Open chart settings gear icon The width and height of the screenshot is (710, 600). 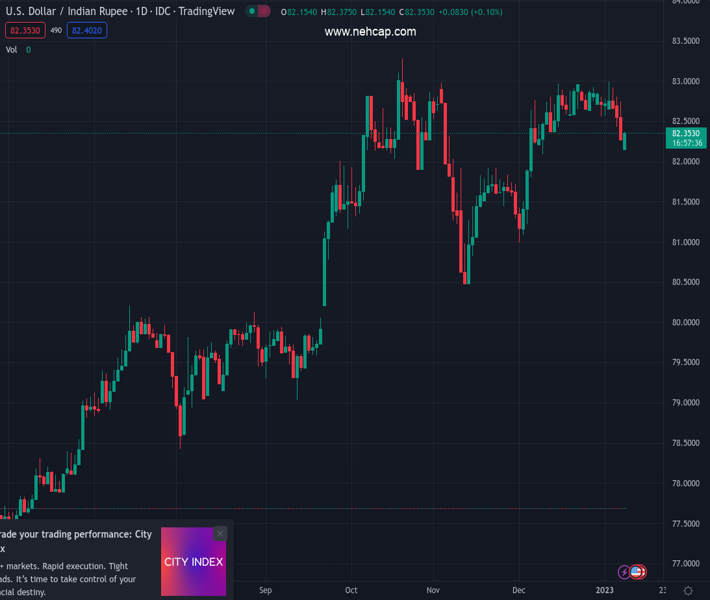(688, 591)
